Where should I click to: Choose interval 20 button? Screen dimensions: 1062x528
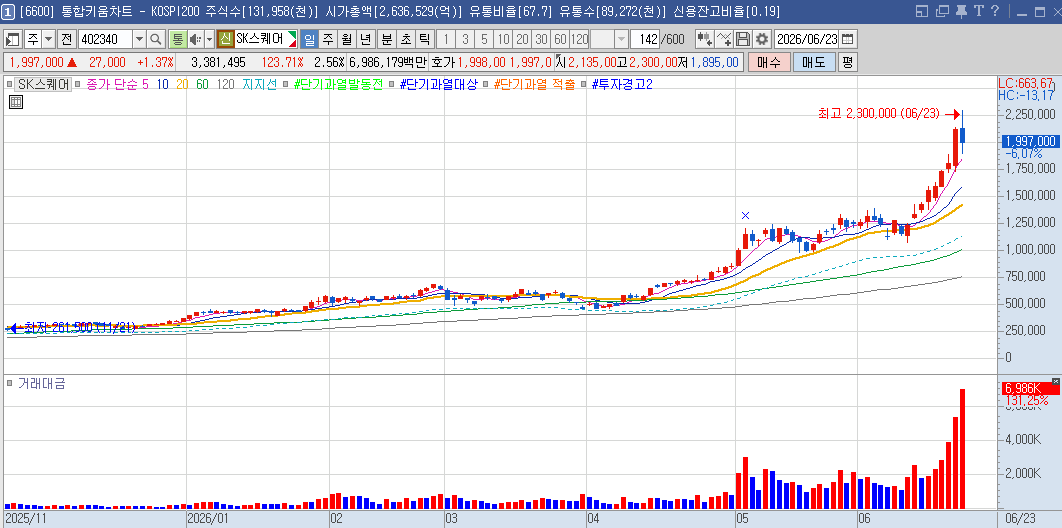(x=522, y=39)
